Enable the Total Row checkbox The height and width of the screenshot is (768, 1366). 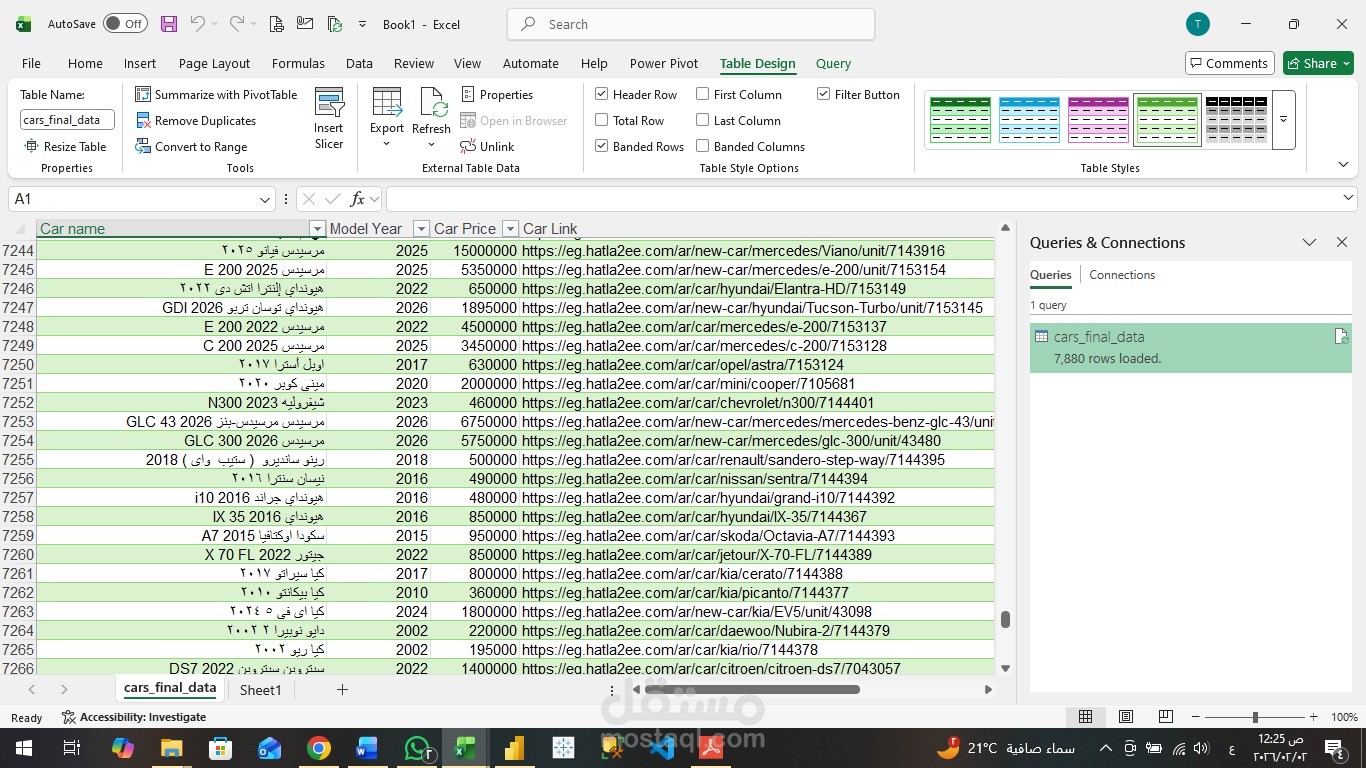click(601, 120)
